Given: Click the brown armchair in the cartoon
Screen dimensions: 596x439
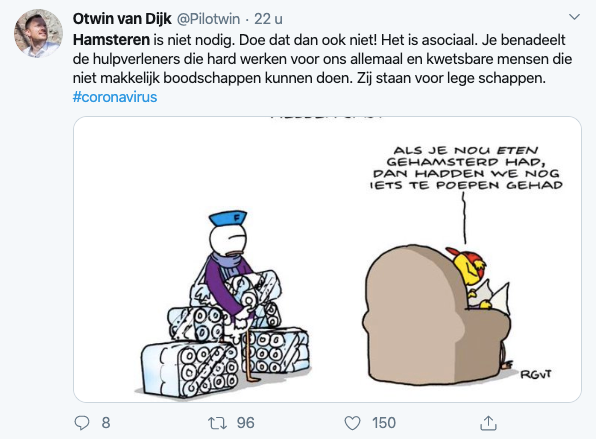Looking at the screenshot, I should (433, 315).
